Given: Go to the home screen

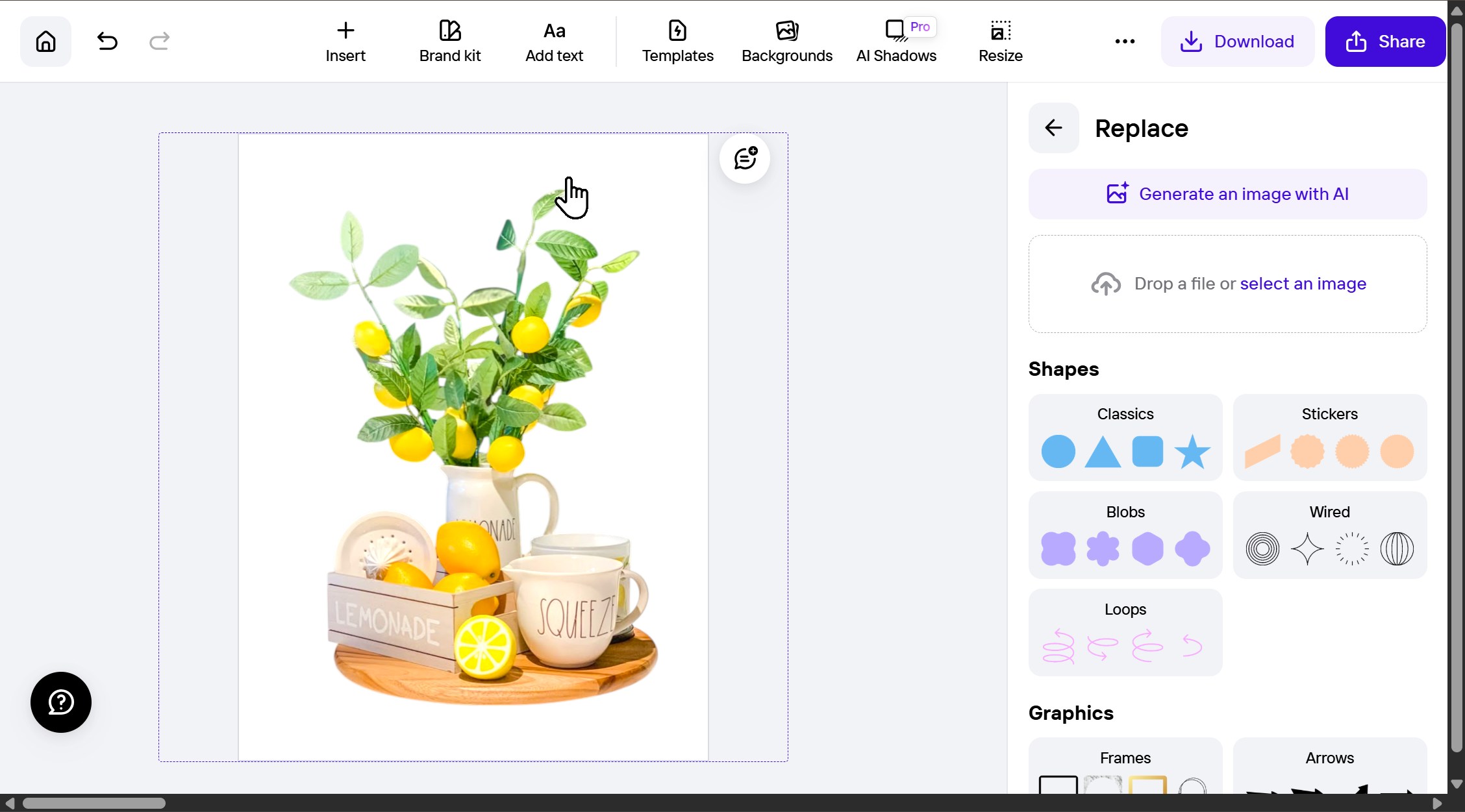Looking at the screenshot, I should (x=45, y=42).
